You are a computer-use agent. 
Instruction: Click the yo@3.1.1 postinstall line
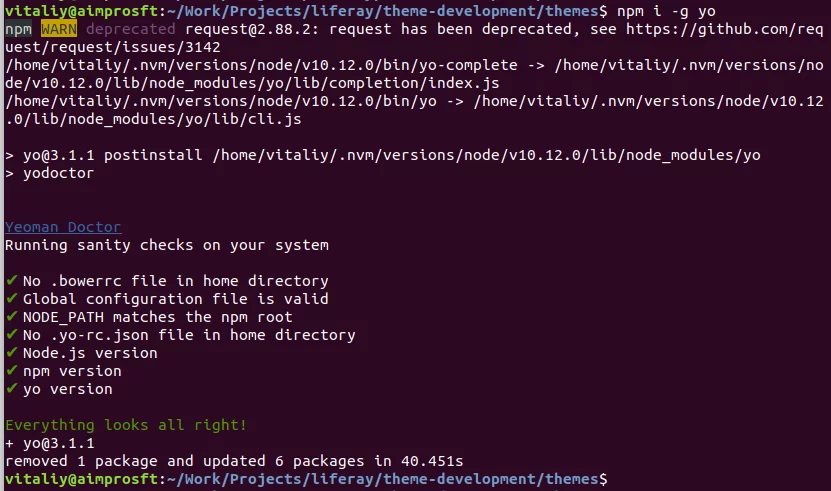(383, 155)
